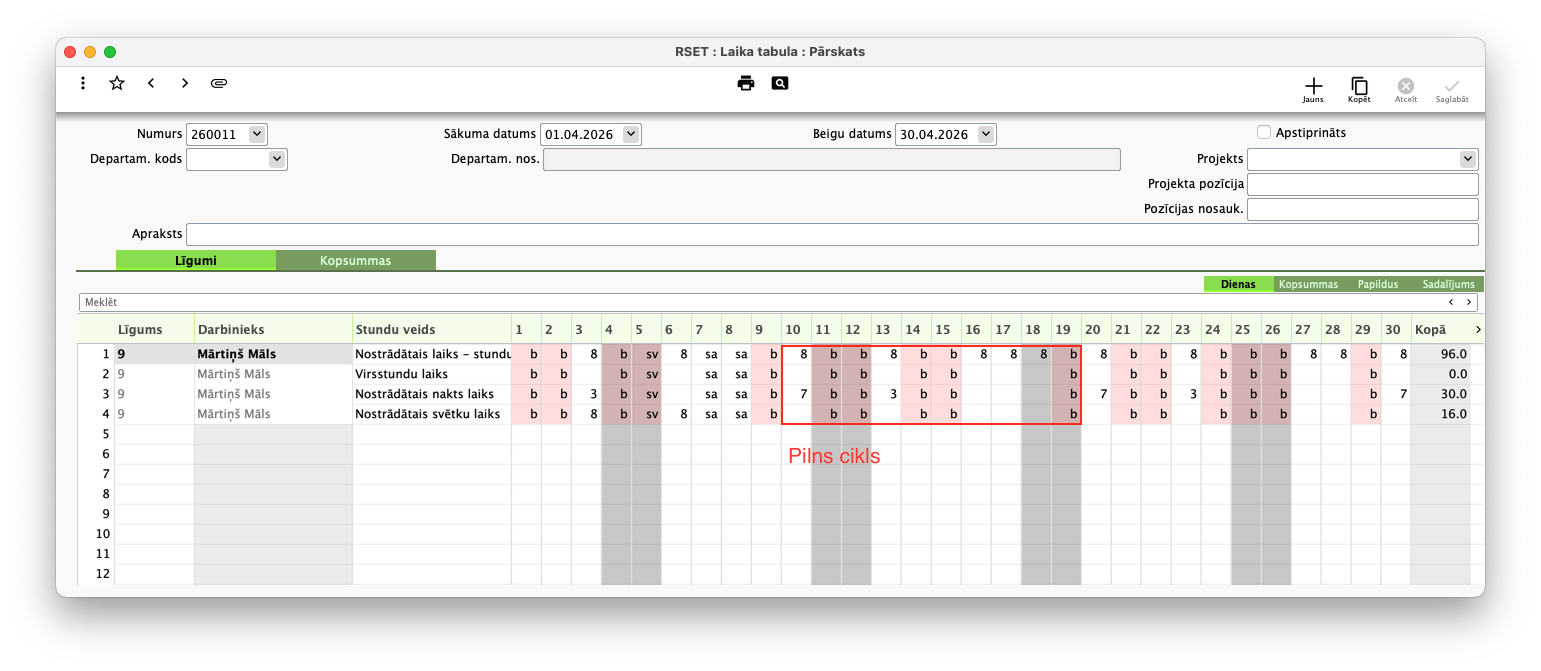
Task: Click into the Apraksts text field
Action: (832, 234)
